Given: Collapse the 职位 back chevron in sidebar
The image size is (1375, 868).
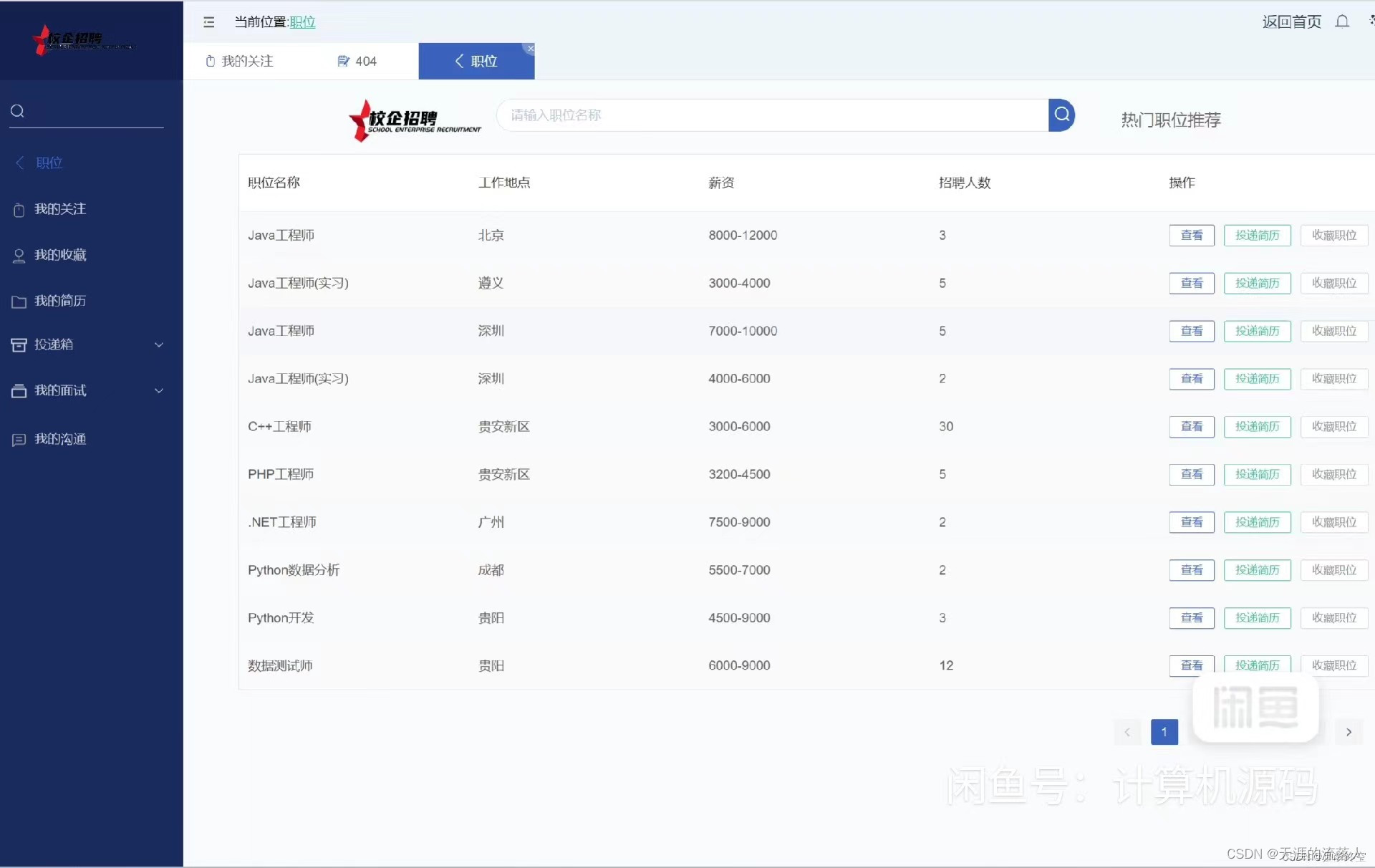Looking at the screenshot, I should [x=20, y=163].
